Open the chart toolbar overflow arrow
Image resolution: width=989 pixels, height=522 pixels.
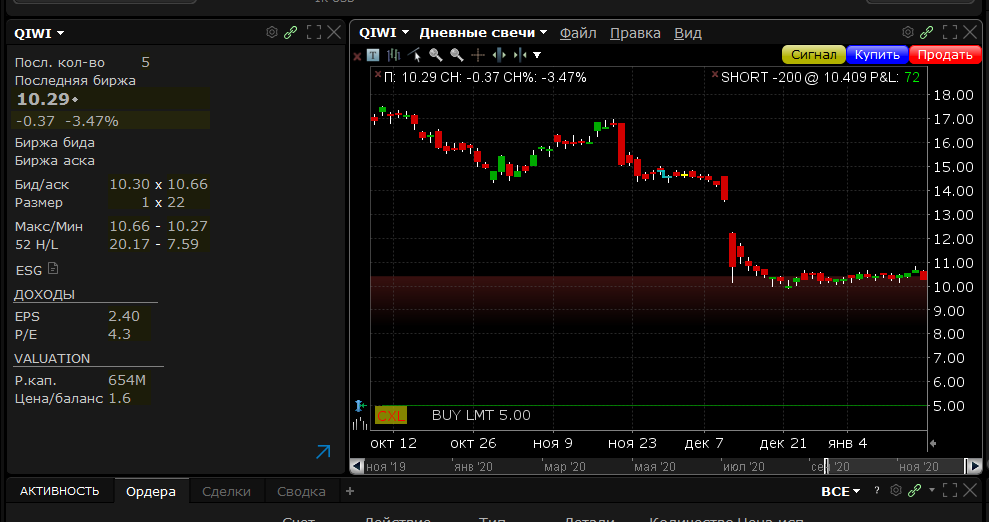(x=537, y=55)
